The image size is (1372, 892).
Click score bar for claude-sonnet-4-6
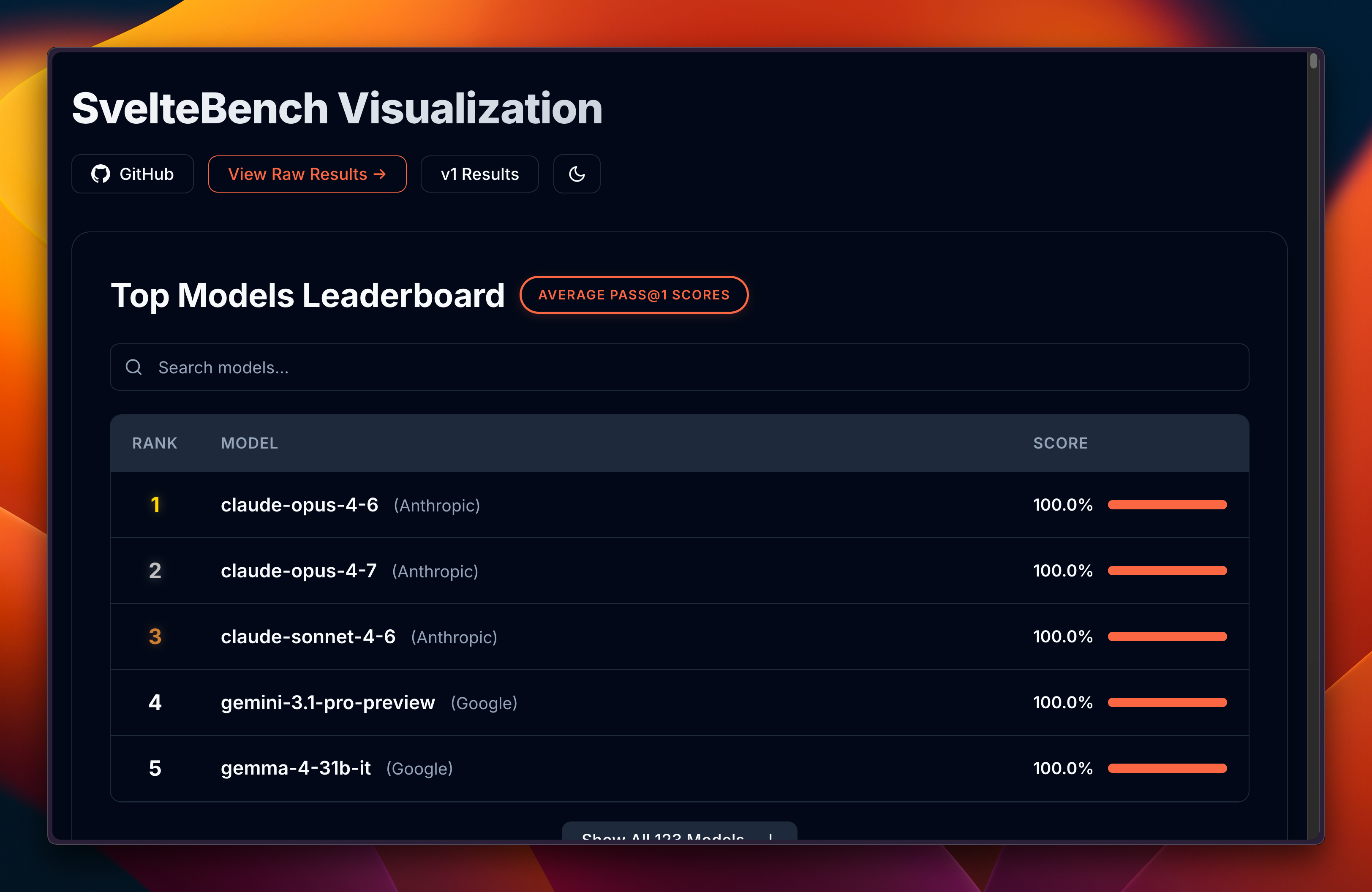click(1167, 636)
